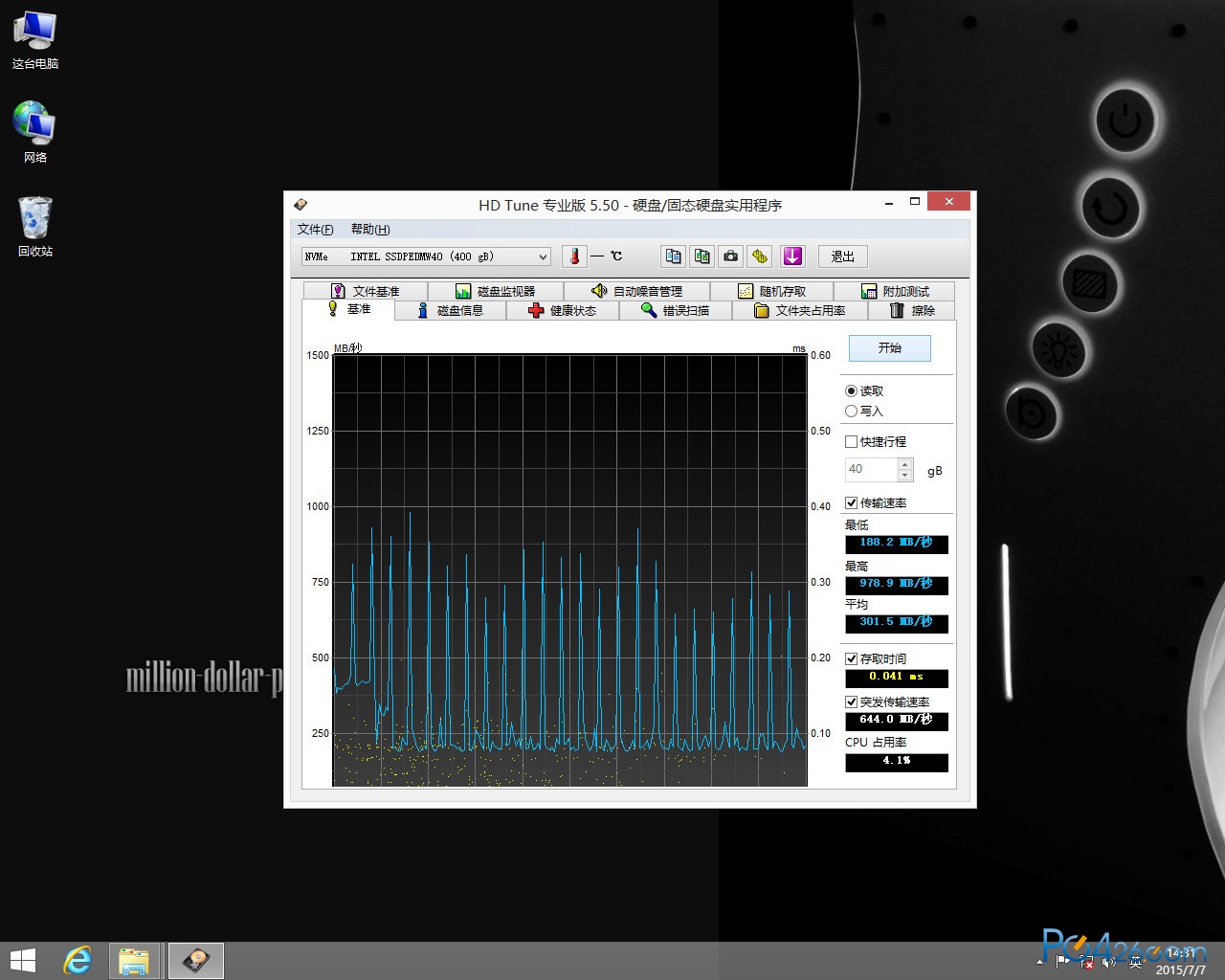Image resolution: width=1225 pixels, height=980 pixels.
Task: Switch to the 健康状态 tab
Action: point(563,310)
